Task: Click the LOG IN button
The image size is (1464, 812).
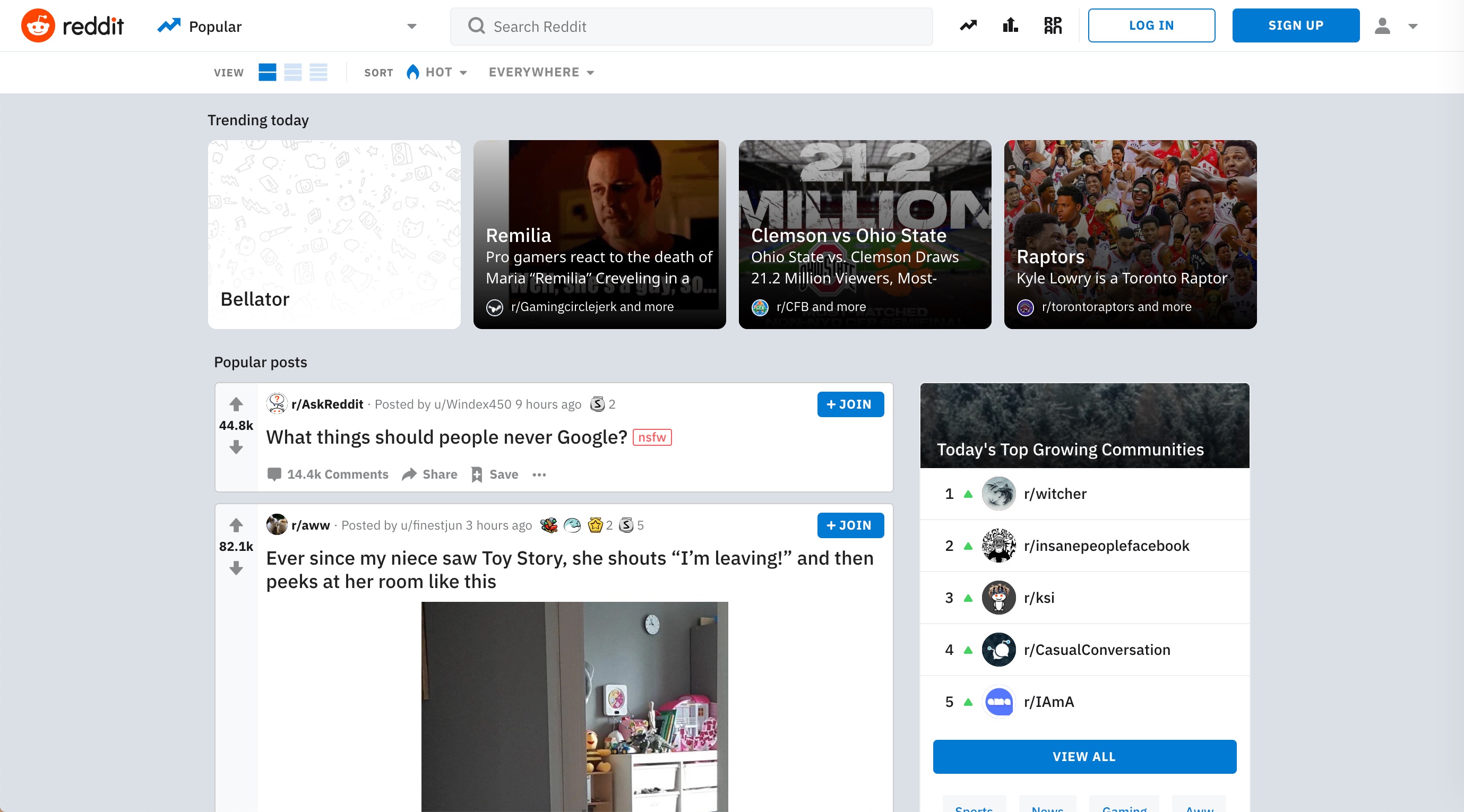Action: [x=1150, y=25]
